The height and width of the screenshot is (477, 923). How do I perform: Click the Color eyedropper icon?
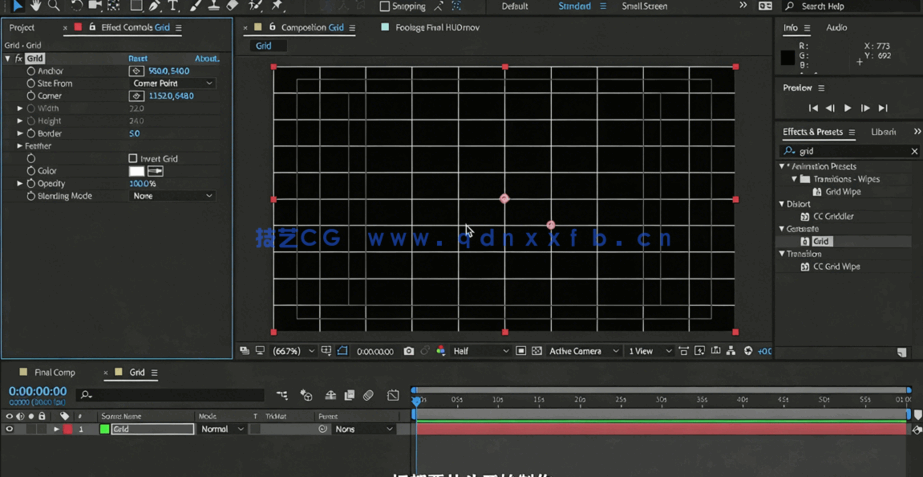155,171
